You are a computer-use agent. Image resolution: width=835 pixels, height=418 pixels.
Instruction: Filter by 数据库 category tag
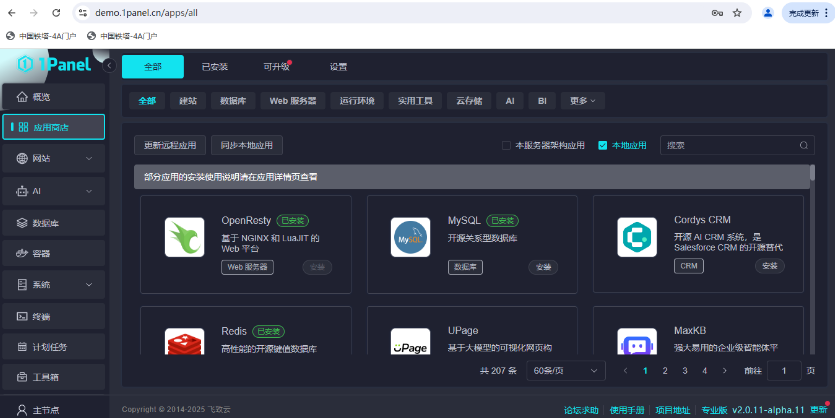(233, 101)
